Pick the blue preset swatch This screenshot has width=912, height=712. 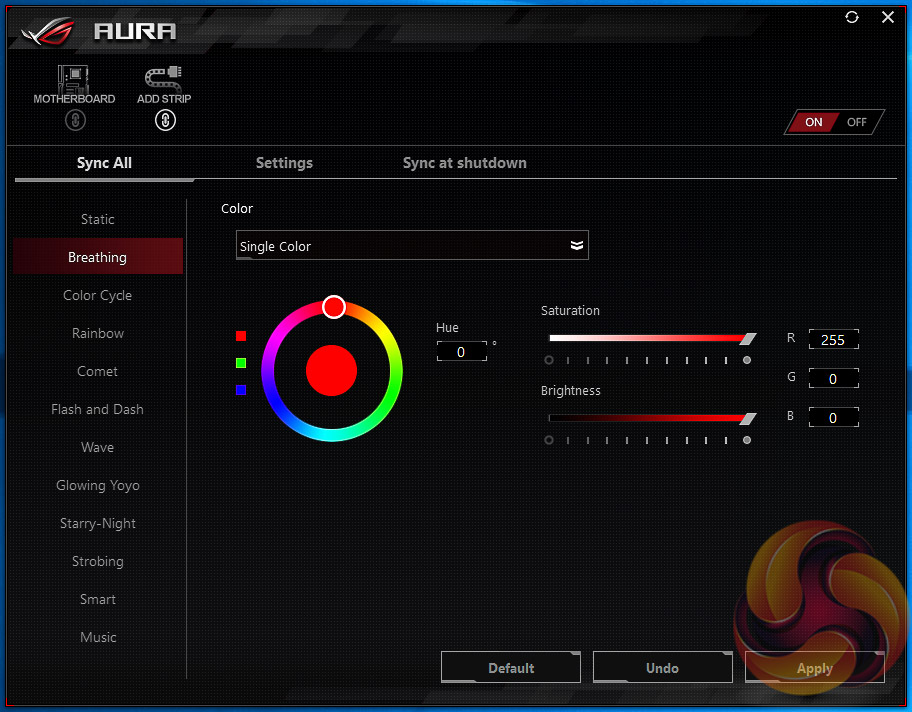coord(241,390)
